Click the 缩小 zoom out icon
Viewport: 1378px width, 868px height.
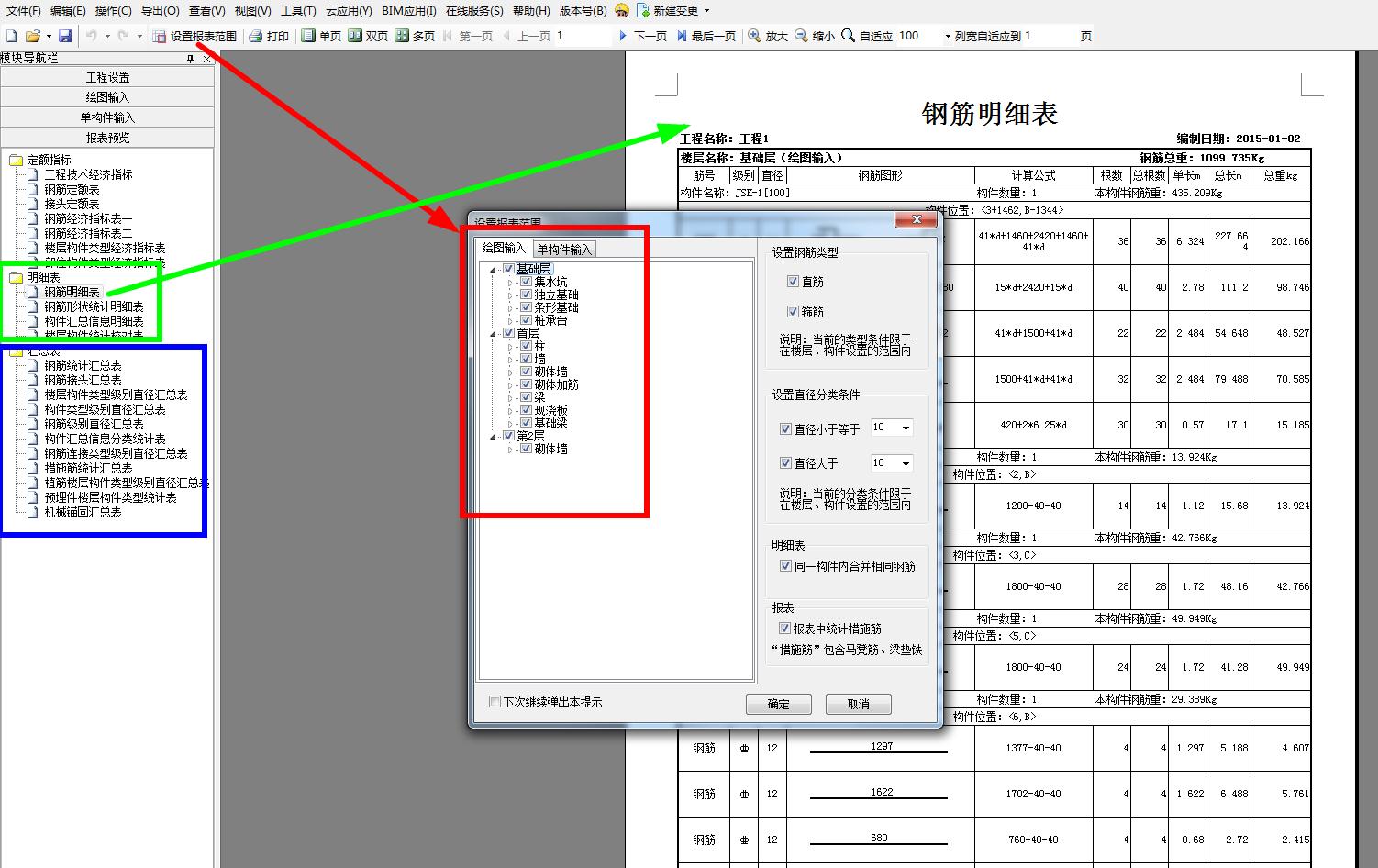[x=801, y=36]
